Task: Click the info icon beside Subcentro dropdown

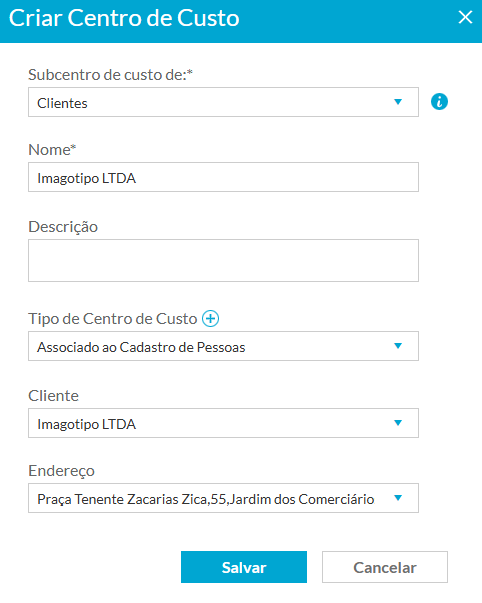Action: pos(439,102)
